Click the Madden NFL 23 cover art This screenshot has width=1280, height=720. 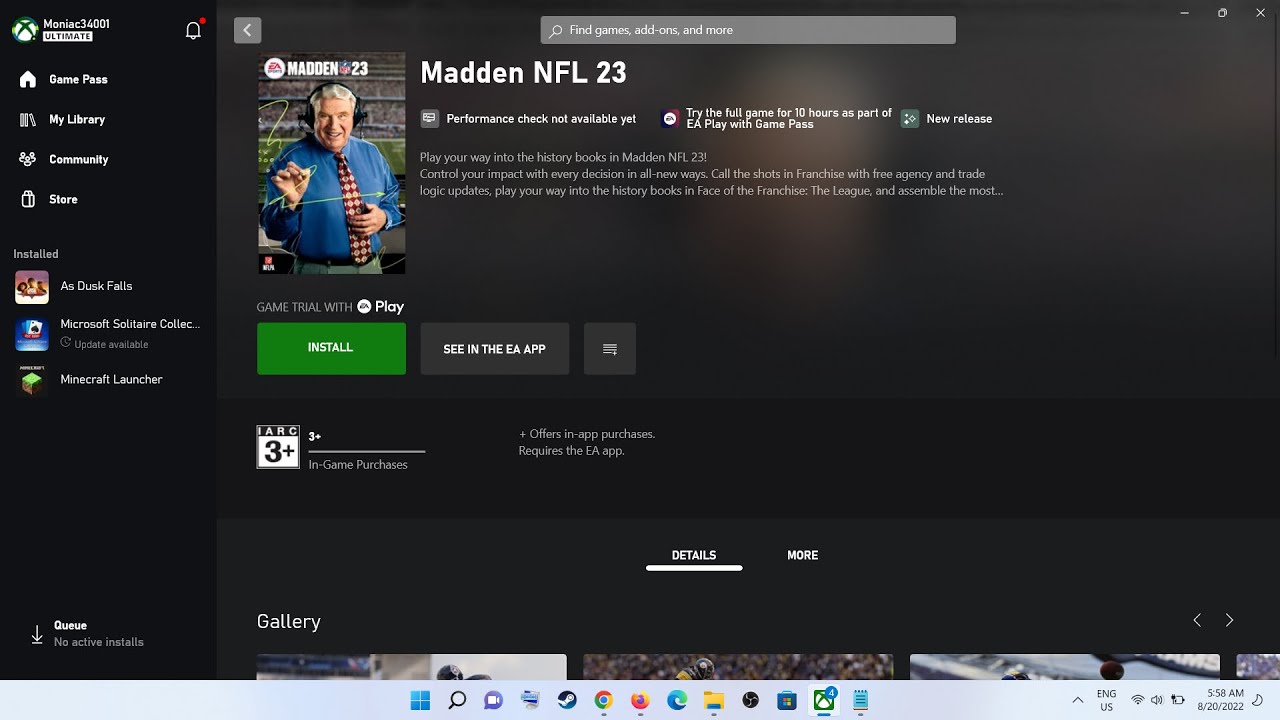coord(332,163)
